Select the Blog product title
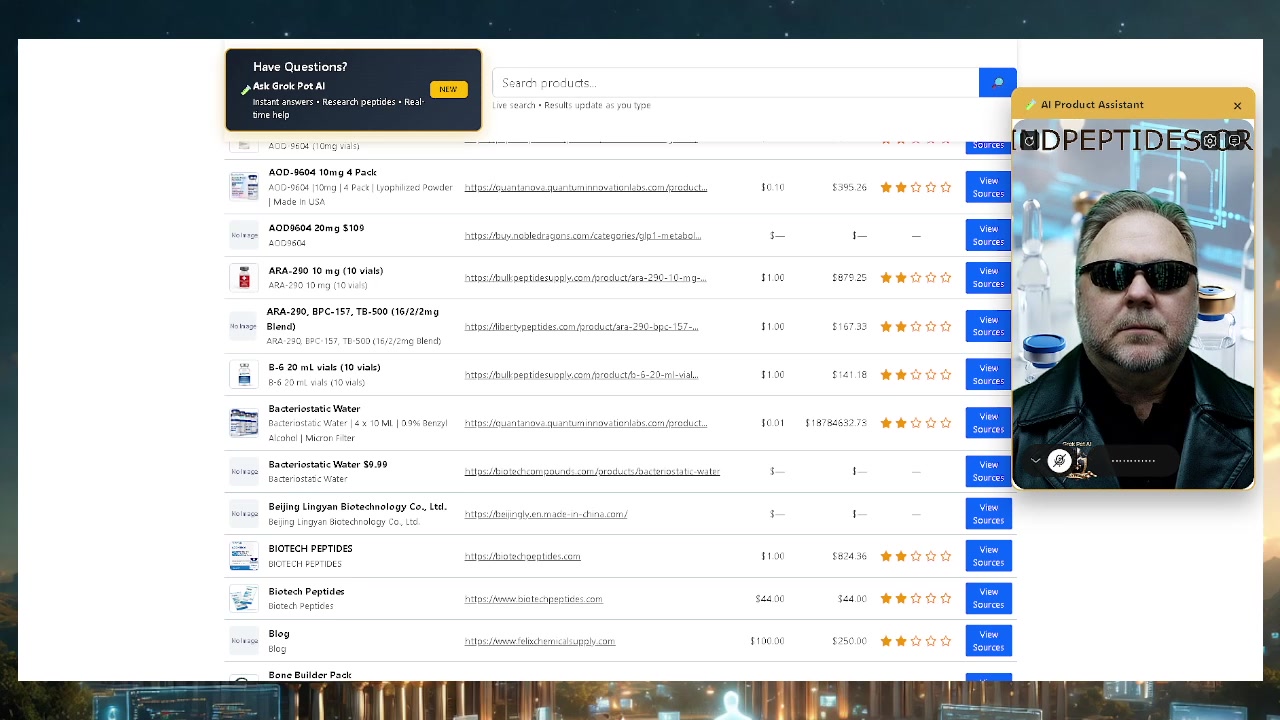 [x=279, y=634]
